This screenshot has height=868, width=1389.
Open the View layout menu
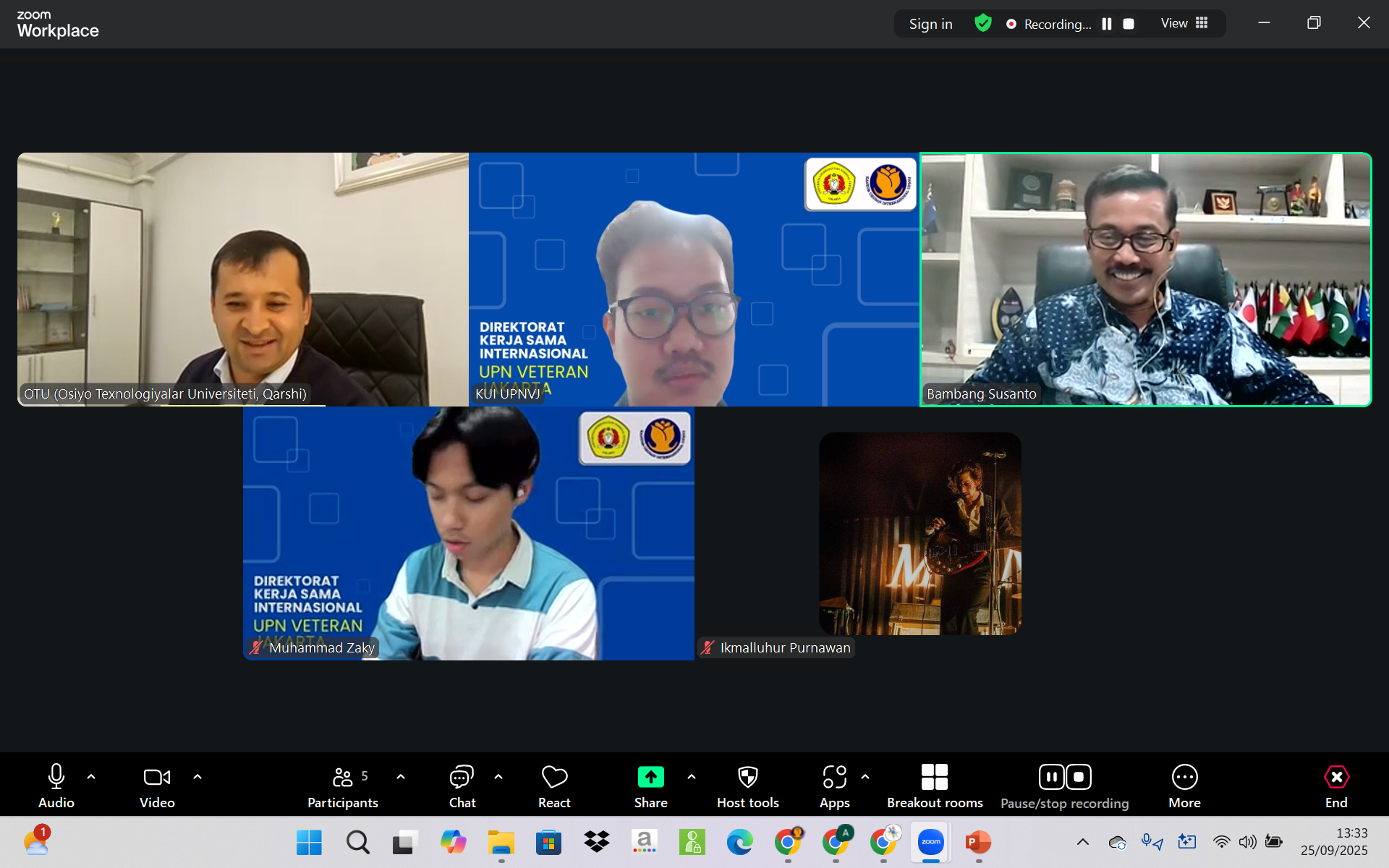click(1184, 23)
